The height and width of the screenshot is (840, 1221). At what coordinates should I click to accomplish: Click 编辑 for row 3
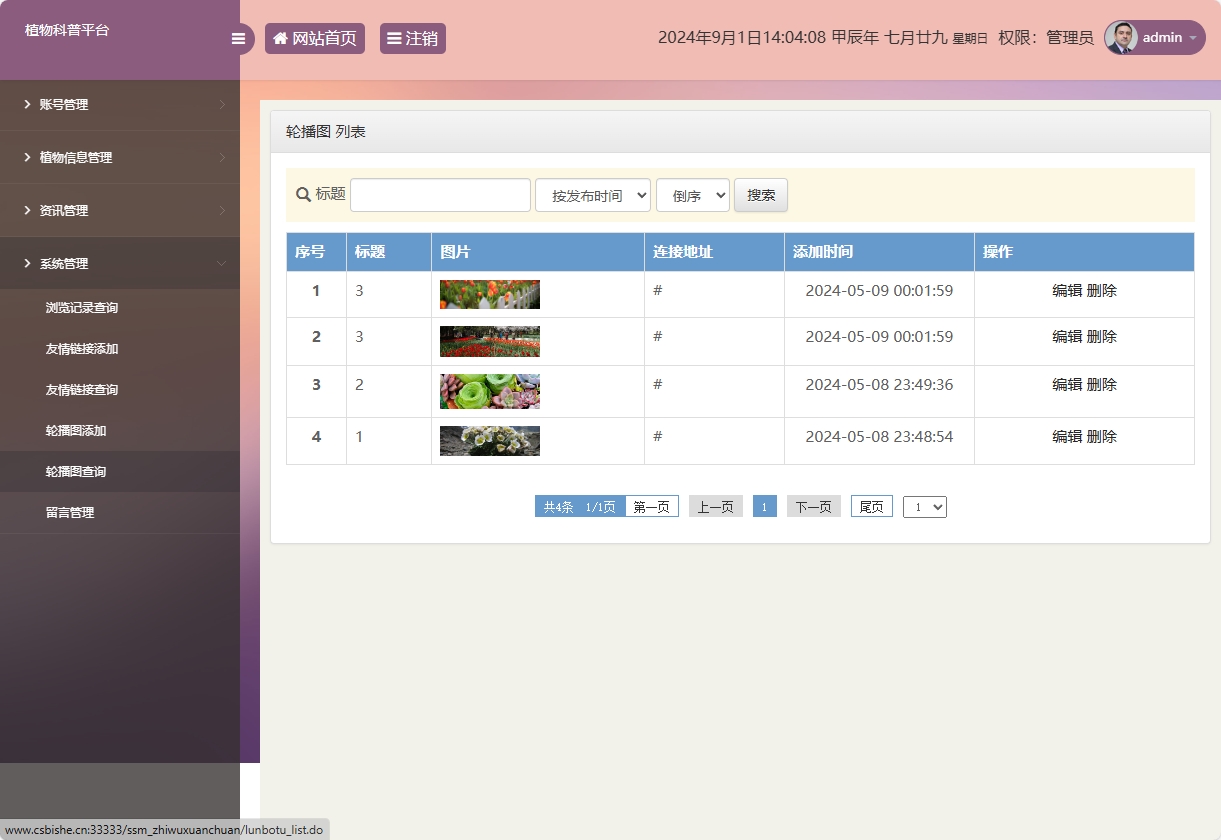(1067, 385)
